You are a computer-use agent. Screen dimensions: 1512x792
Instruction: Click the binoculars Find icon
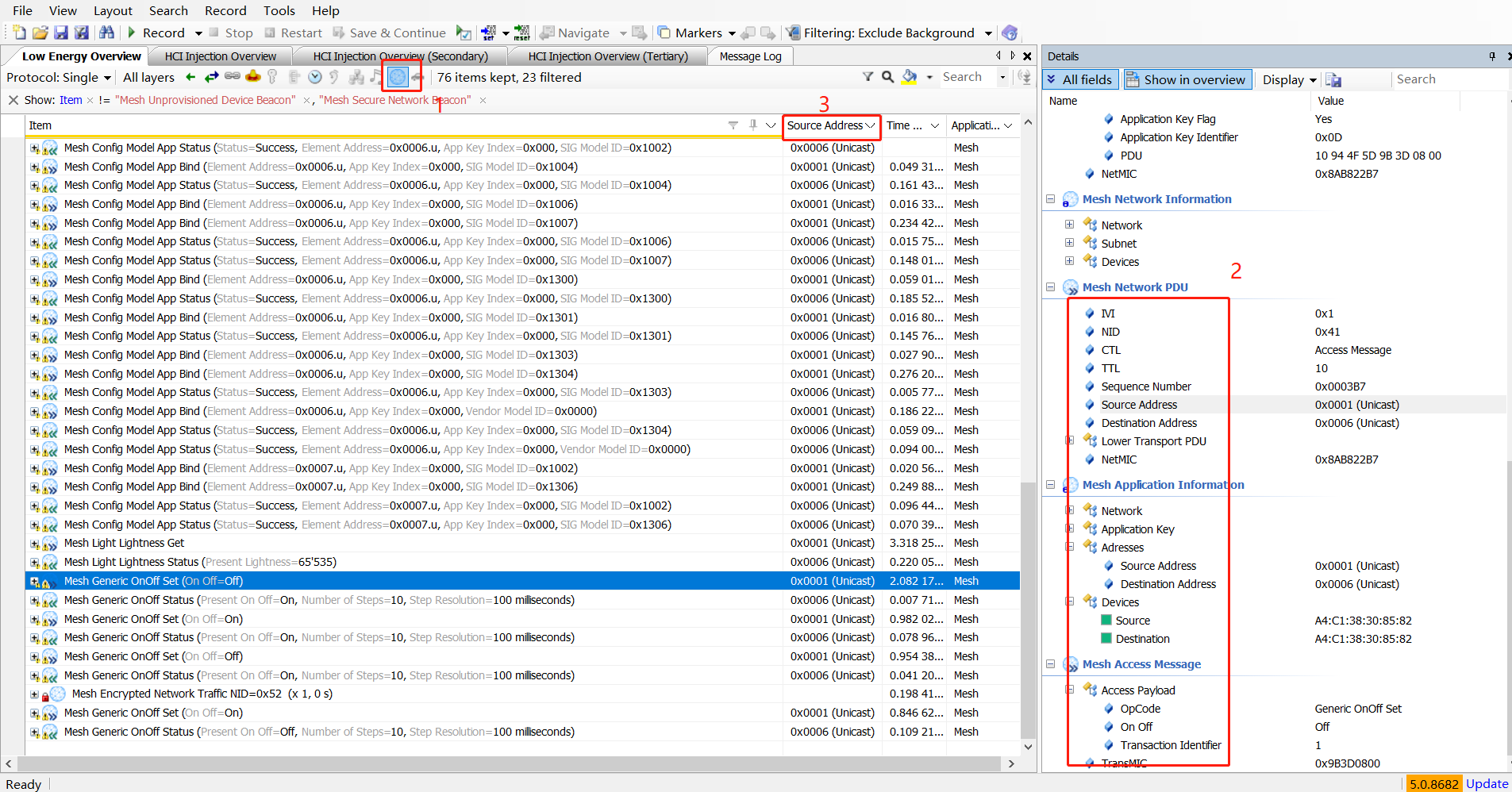[x=106, y=33]
